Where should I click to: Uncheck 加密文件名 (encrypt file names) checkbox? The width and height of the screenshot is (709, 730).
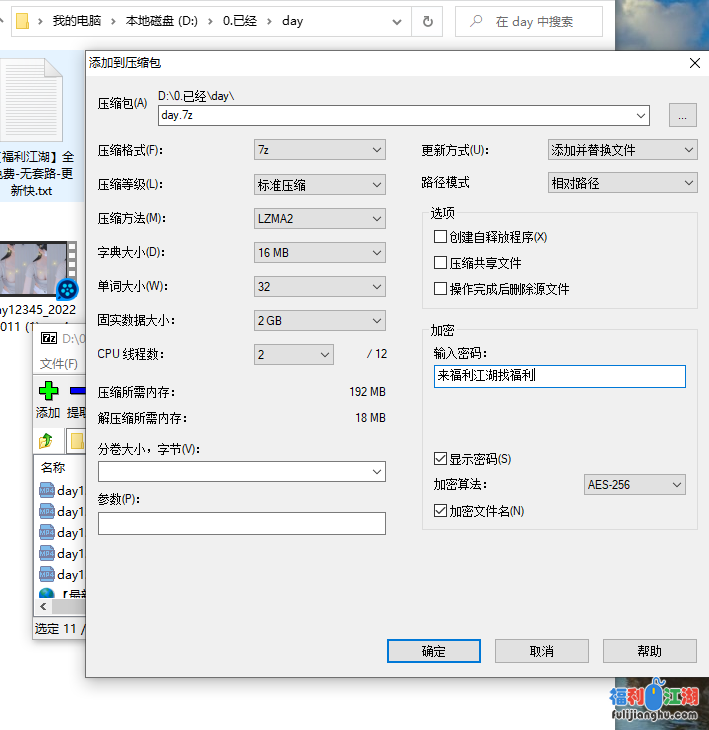[440, 511]
